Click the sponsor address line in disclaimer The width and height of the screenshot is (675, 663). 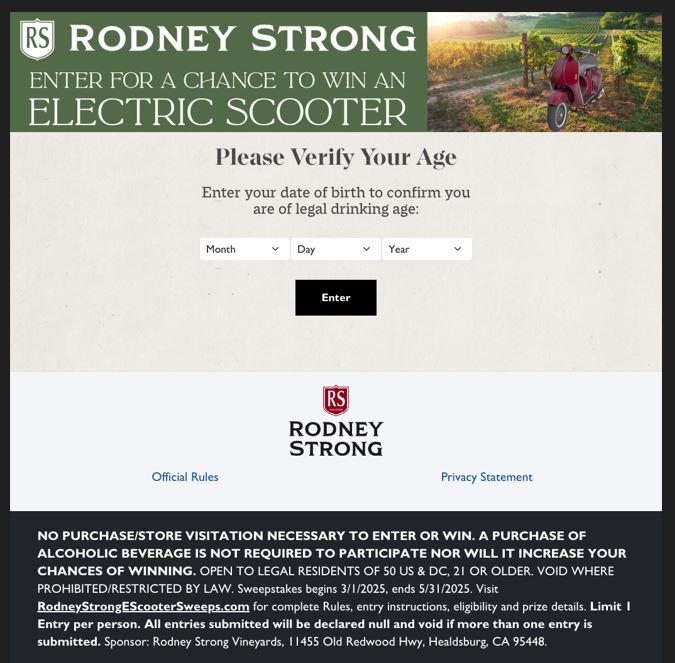pos(325,641)
